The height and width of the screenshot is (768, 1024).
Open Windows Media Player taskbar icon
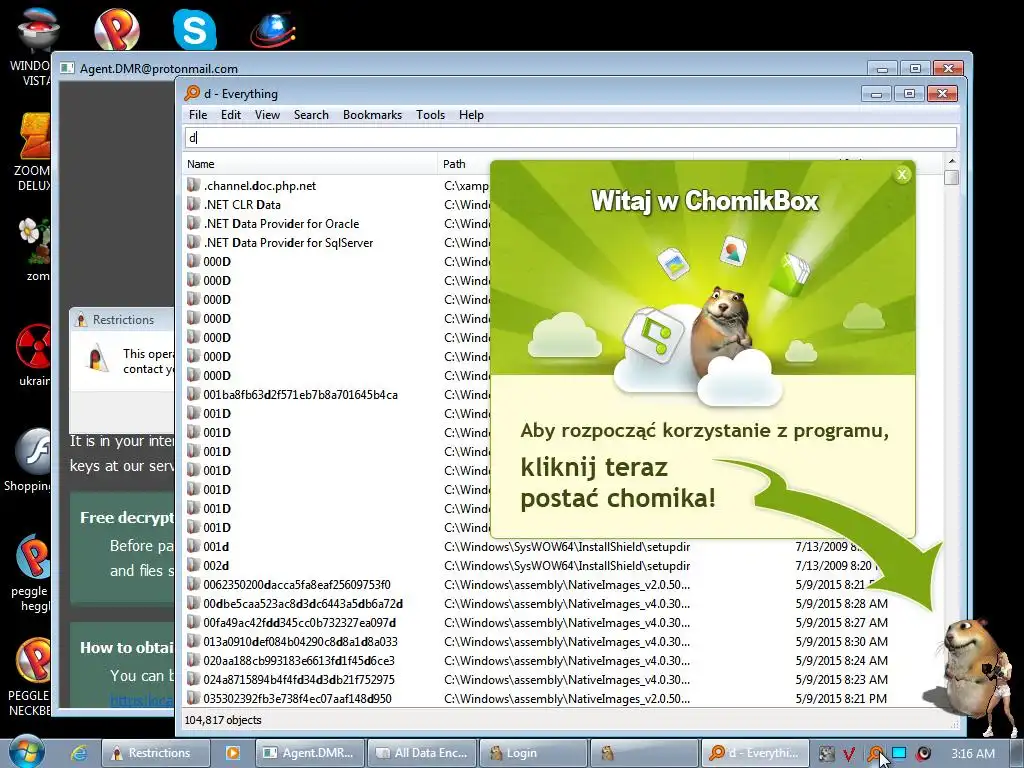click(232, 753)
